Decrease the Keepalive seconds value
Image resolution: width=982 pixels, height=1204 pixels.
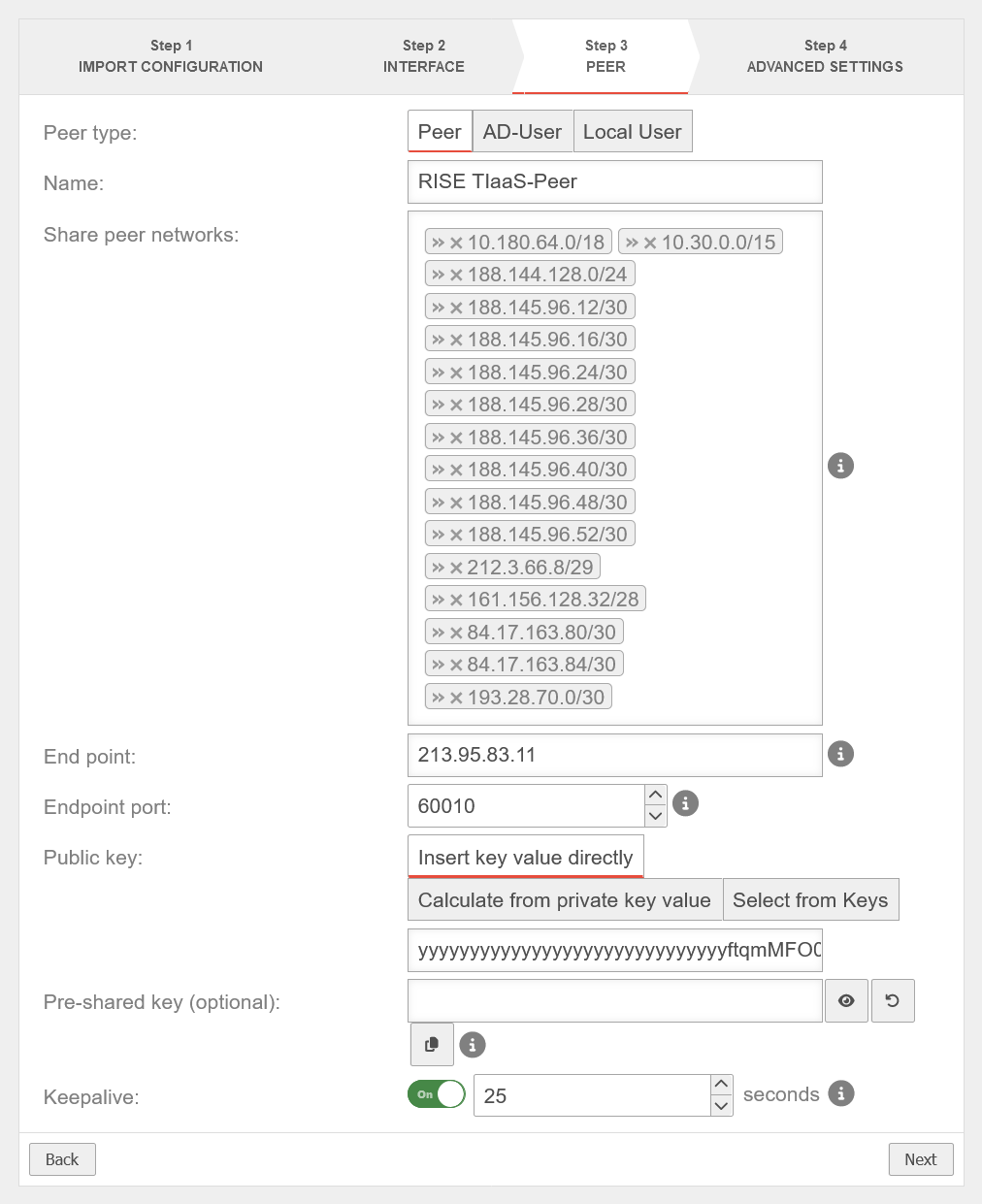point(721,1106)
